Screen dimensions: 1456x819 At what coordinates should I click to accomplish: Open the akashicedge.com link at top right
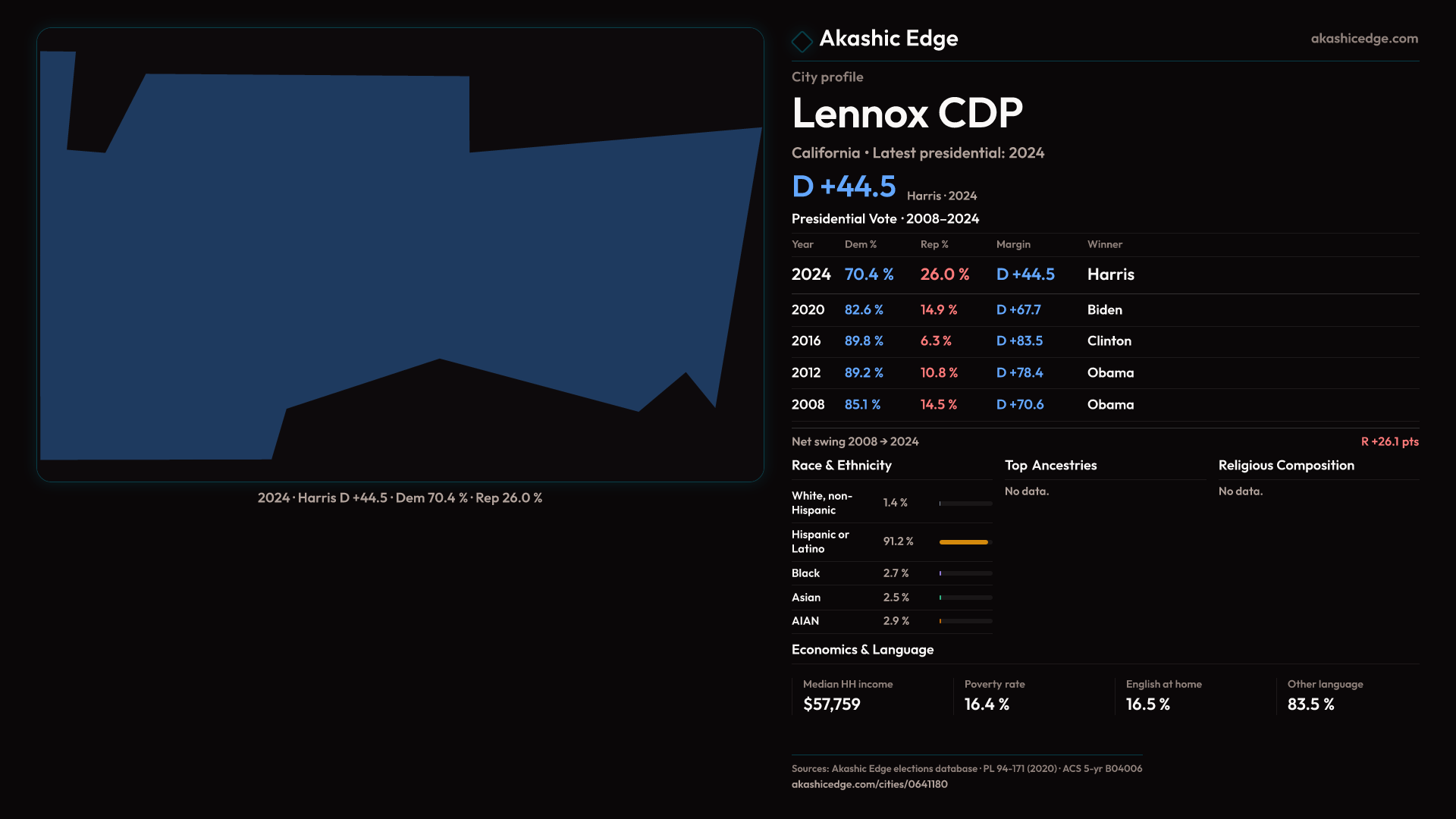[x=1363, y=39]
